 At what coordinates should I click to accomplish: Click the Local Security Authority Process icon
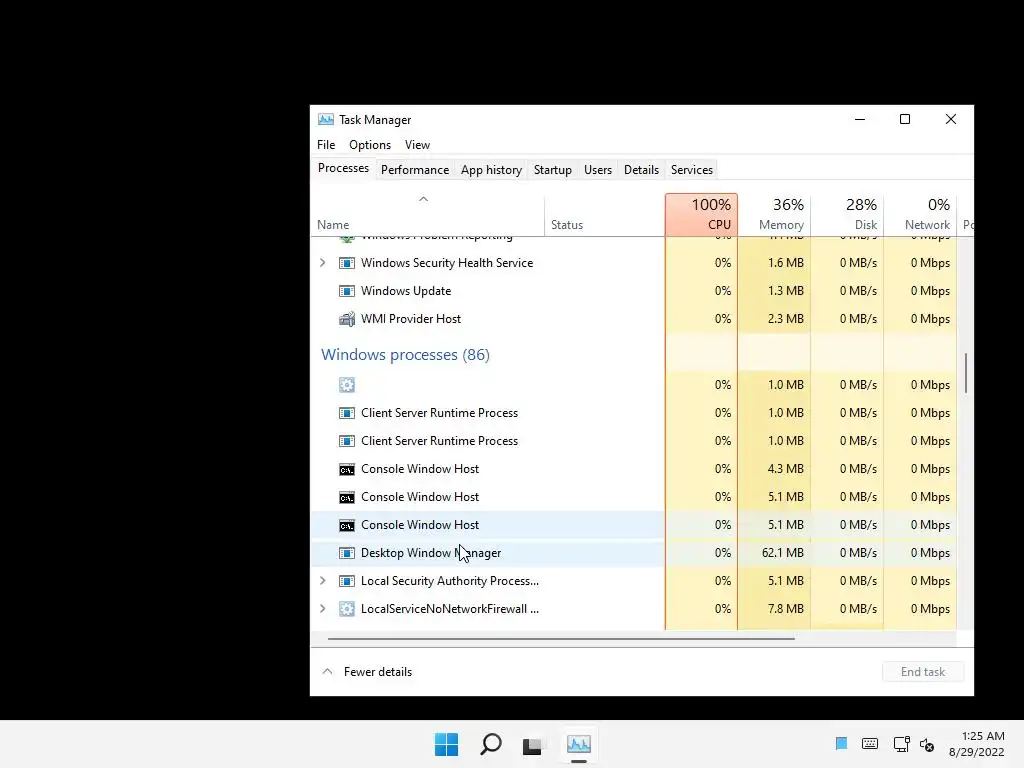click(347, 581)
